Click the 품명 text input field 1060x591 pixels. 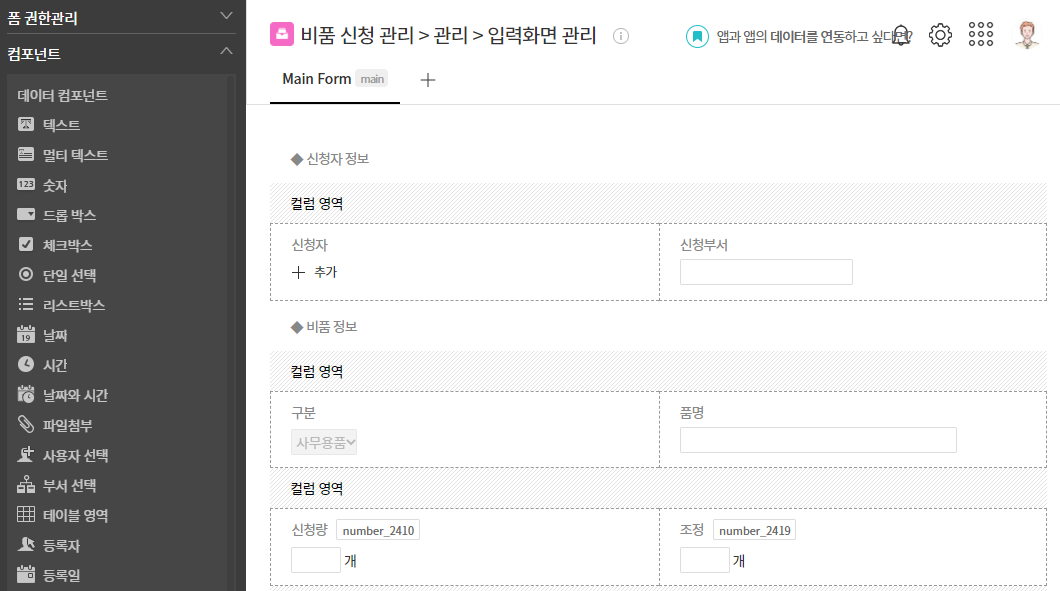point(818,440)
